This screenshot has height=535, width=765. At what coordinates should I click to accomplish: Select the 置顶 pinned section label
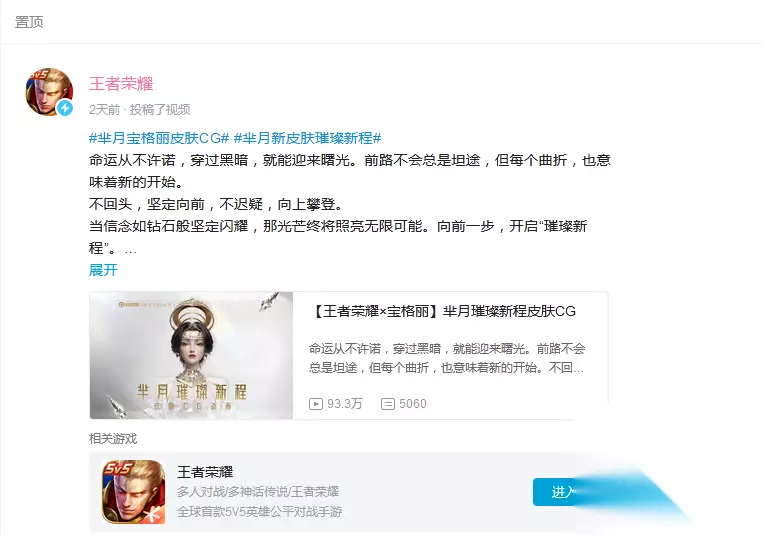click(x=29, y=21)
